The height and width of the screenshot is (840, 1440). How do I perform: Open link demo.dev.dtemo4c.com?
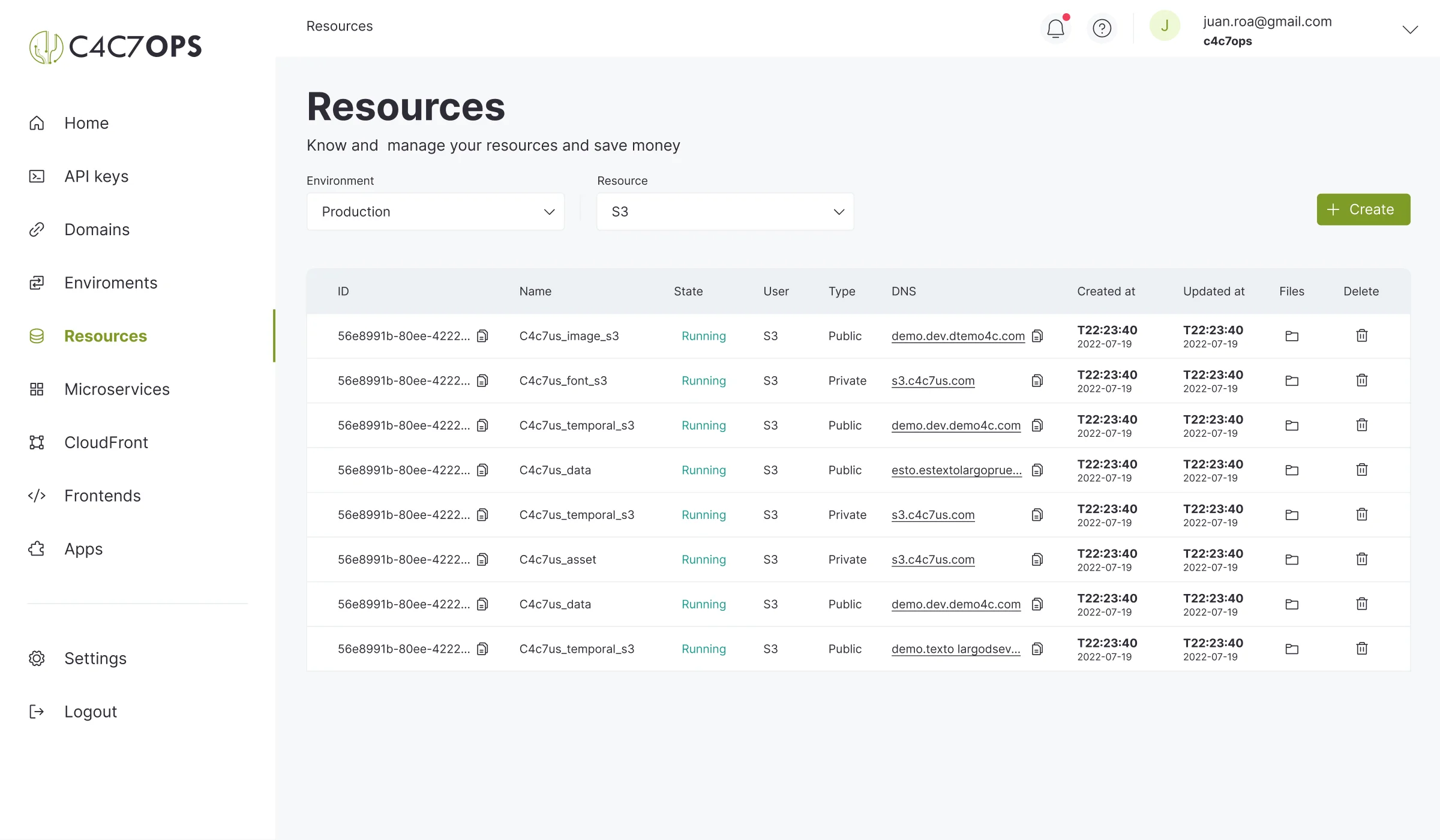tap(958, 336)
